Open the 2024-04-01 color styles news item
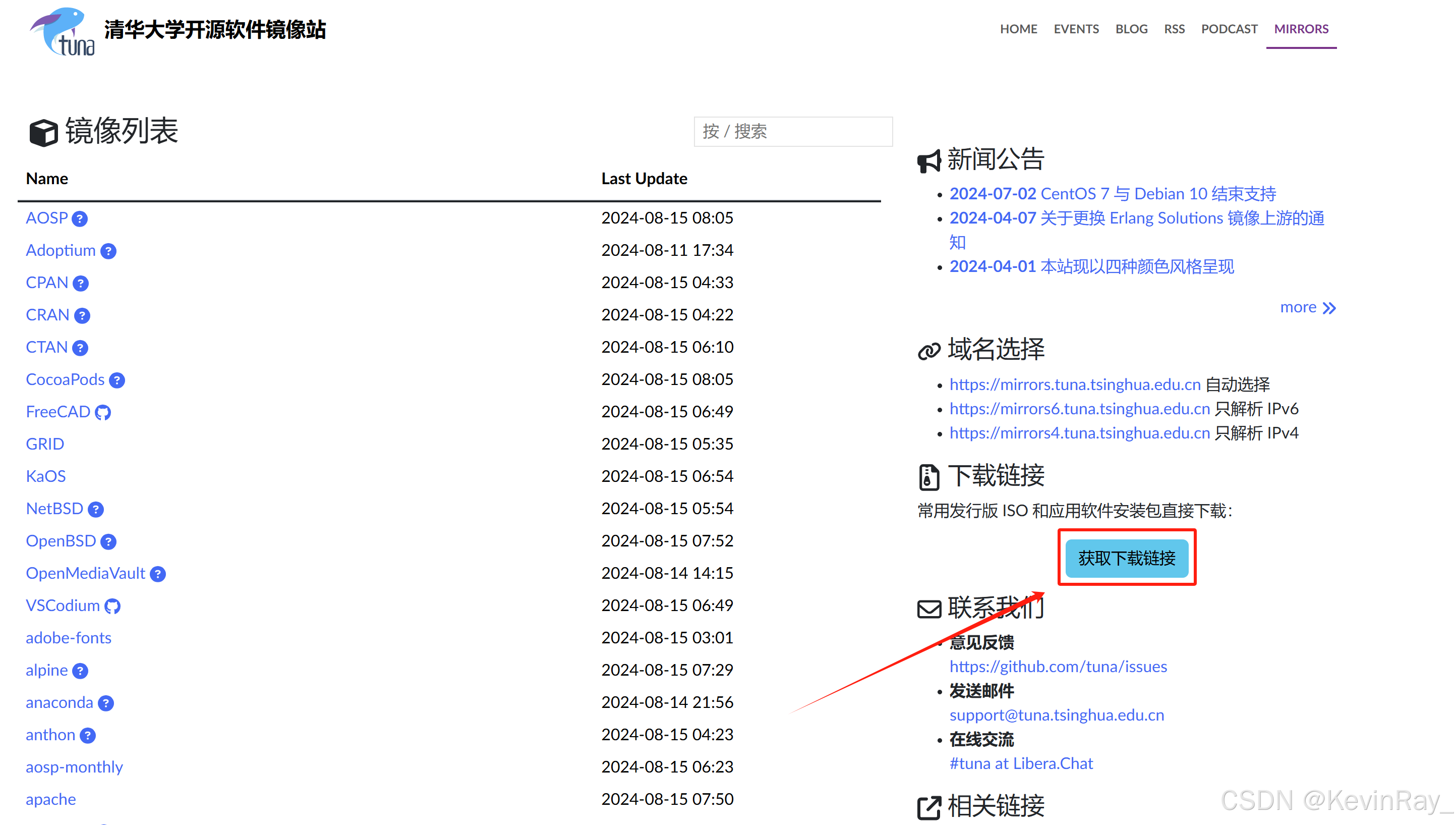 (x=1092, y=266)
